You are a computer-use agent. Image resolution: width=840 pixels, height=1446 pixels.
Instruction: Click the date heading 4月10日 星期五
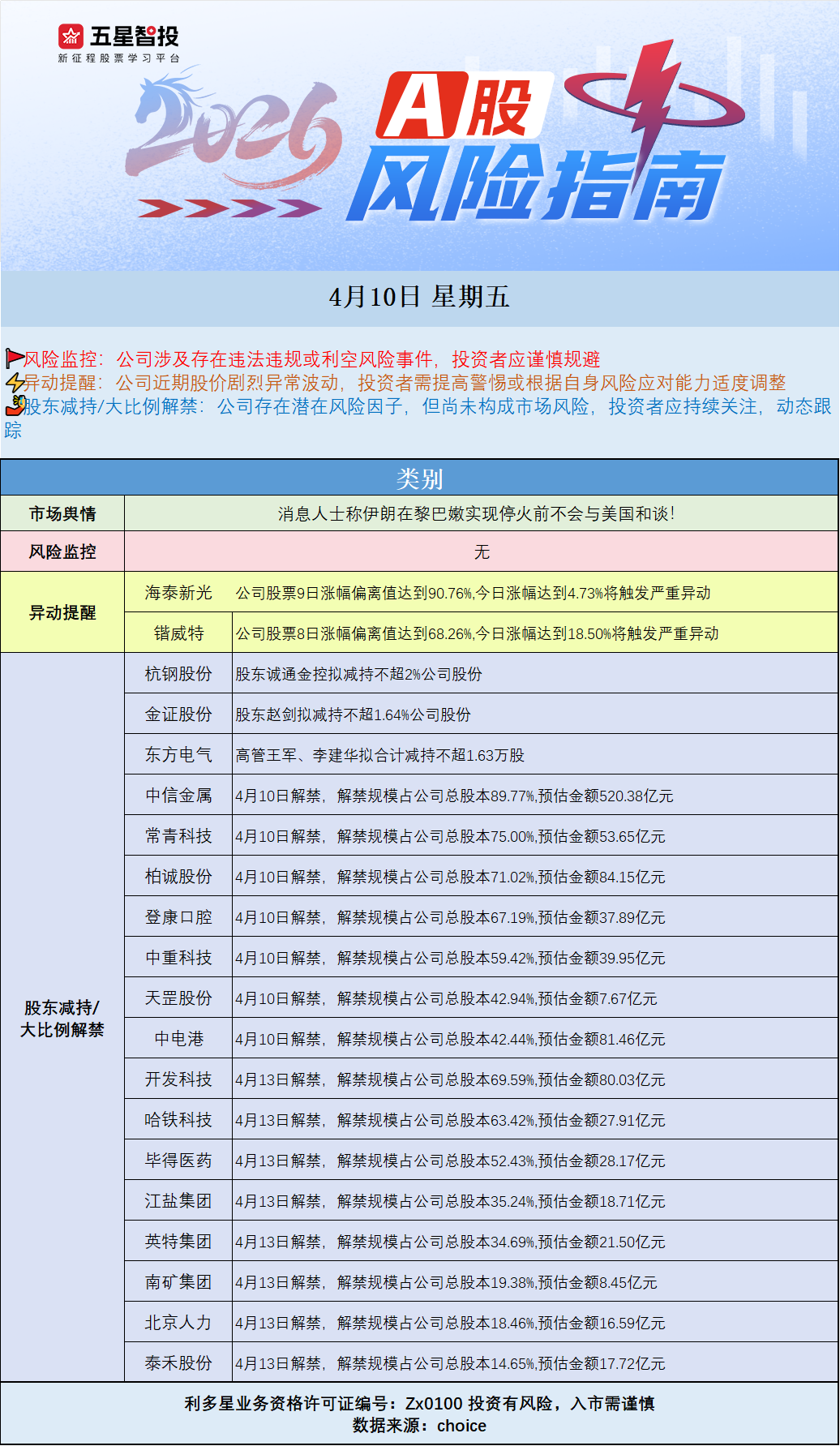coord(419,297)
